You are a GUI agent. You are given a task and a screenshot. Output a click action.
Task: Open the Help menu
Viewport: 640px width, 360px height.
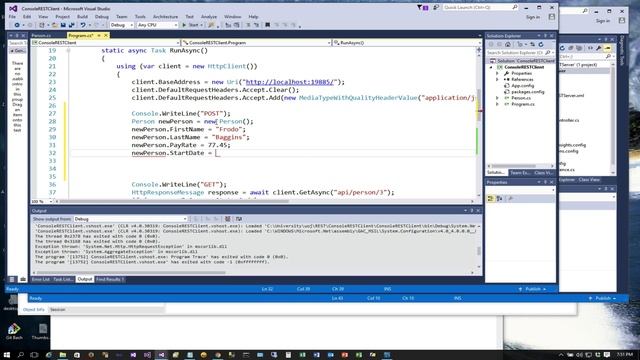tap(253, 17)
